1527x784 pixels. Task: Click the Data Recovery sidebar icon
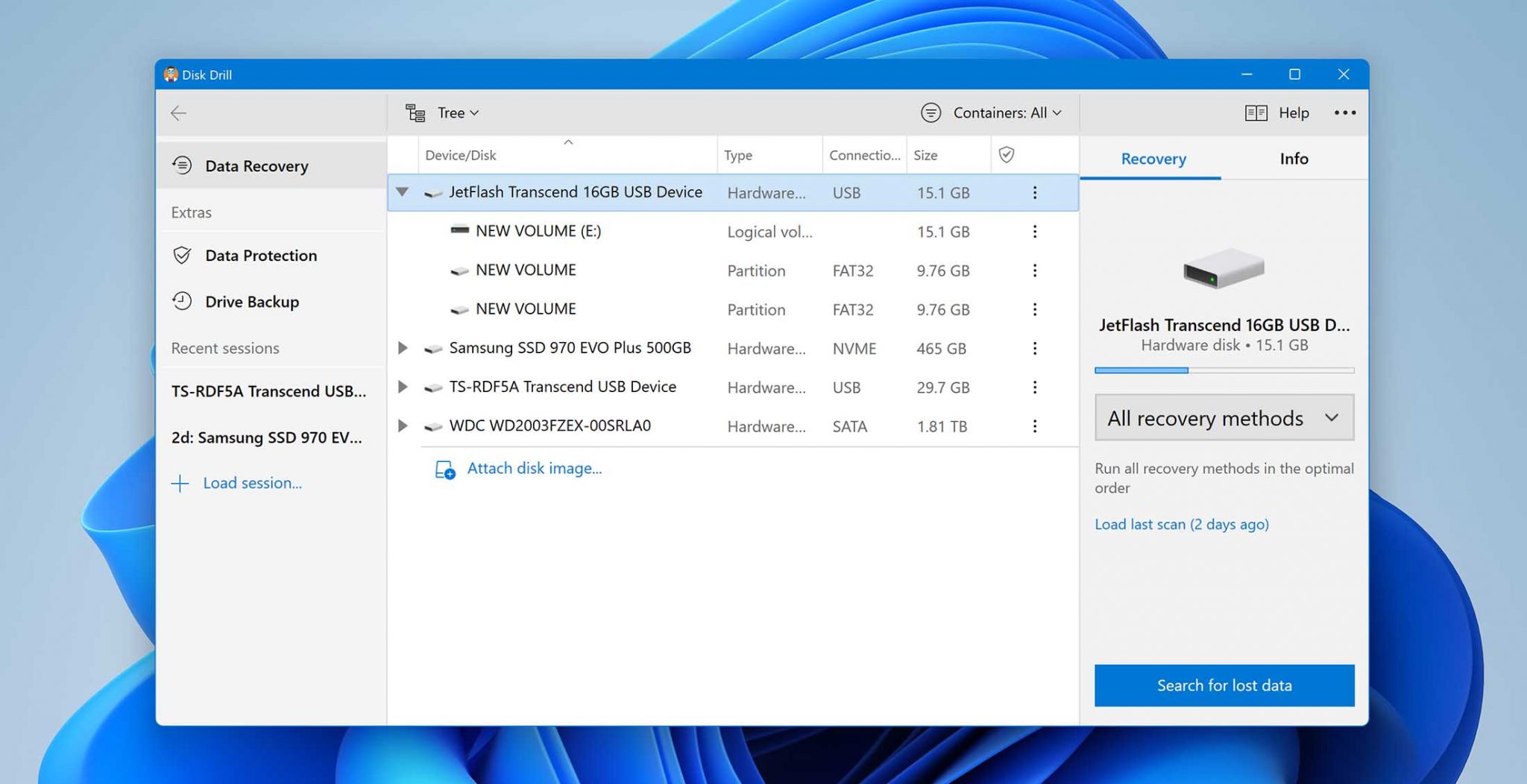point(182,165)
